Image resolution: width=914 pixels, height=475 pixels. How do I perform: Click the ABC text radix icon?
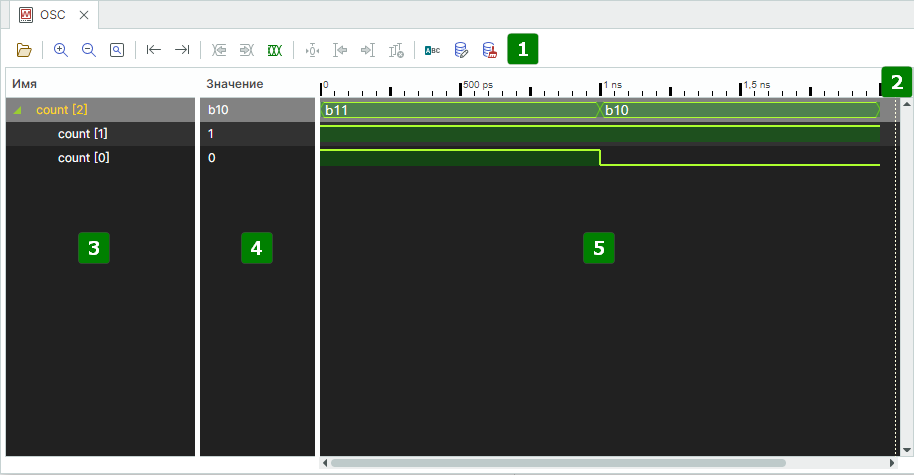pyautogui.click(x=433, y=51)
